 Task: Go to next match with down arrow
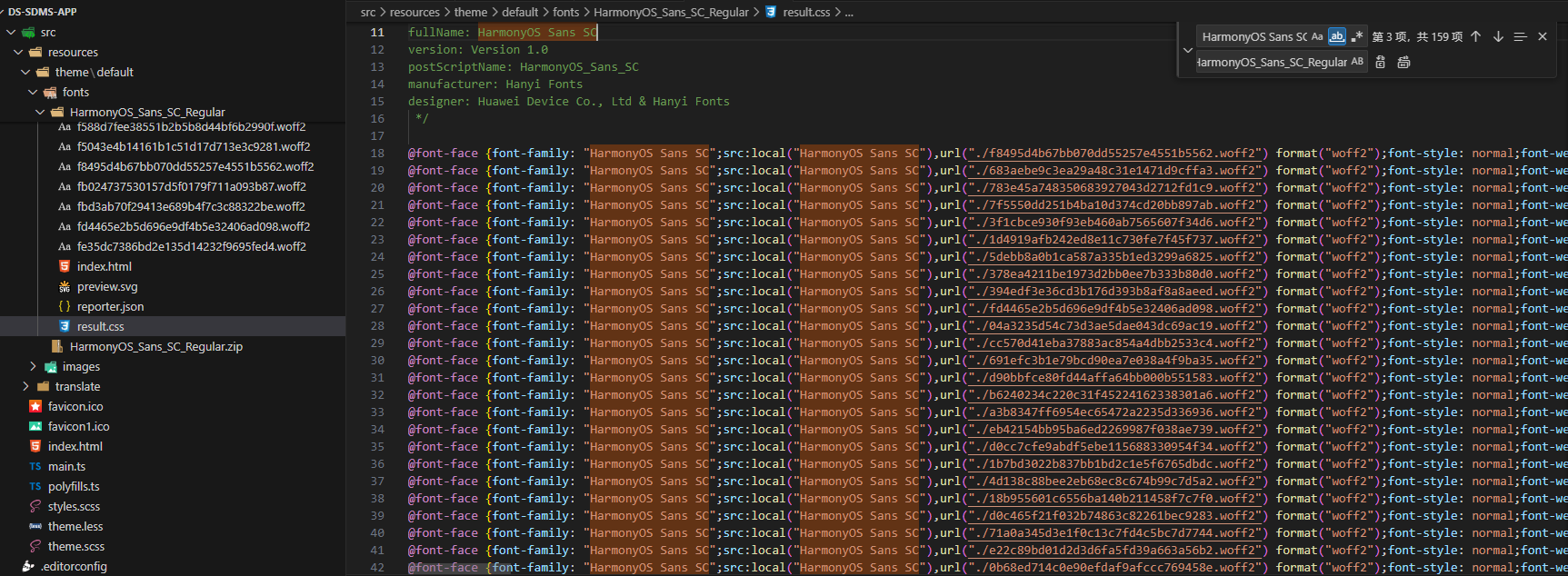(x=1498, y=36)
